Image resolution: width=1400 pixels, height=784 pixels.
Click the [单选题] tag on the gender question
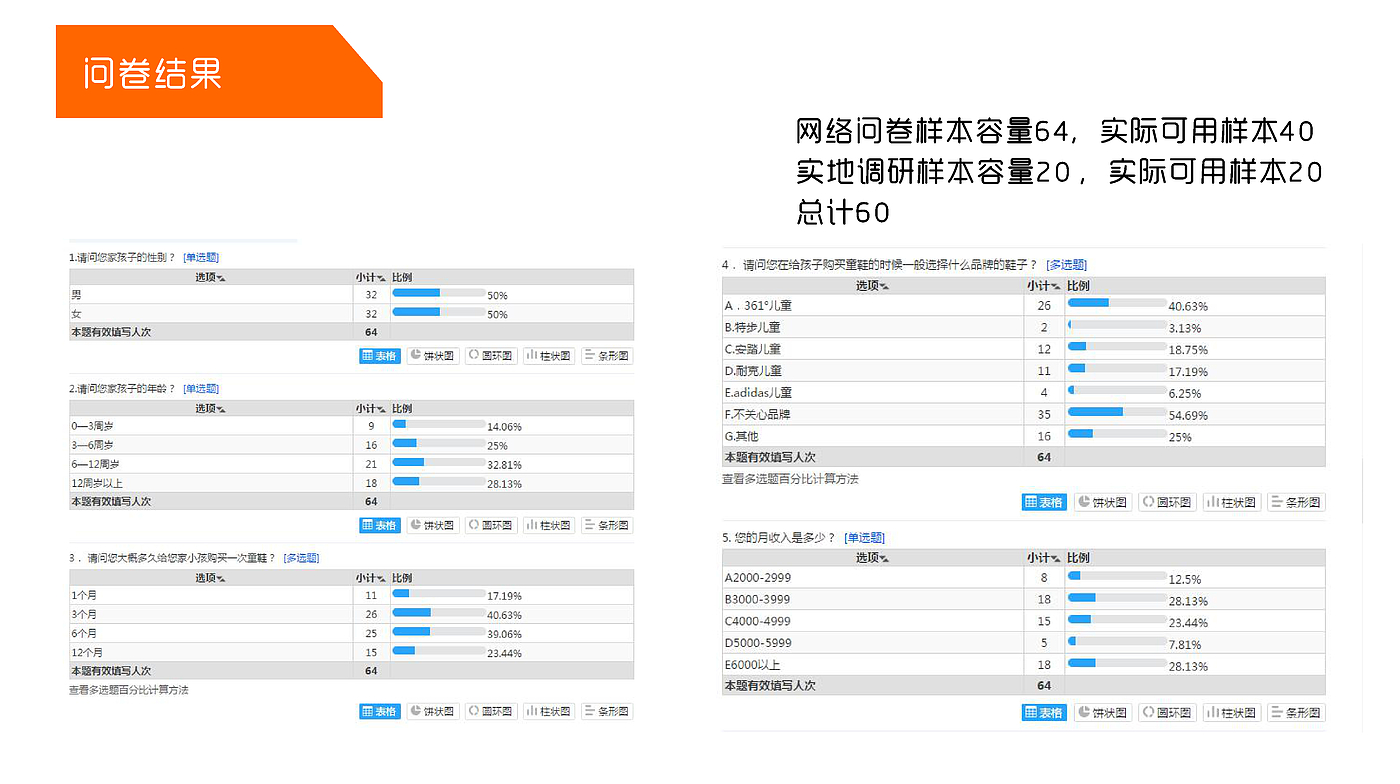click(201, 258)
